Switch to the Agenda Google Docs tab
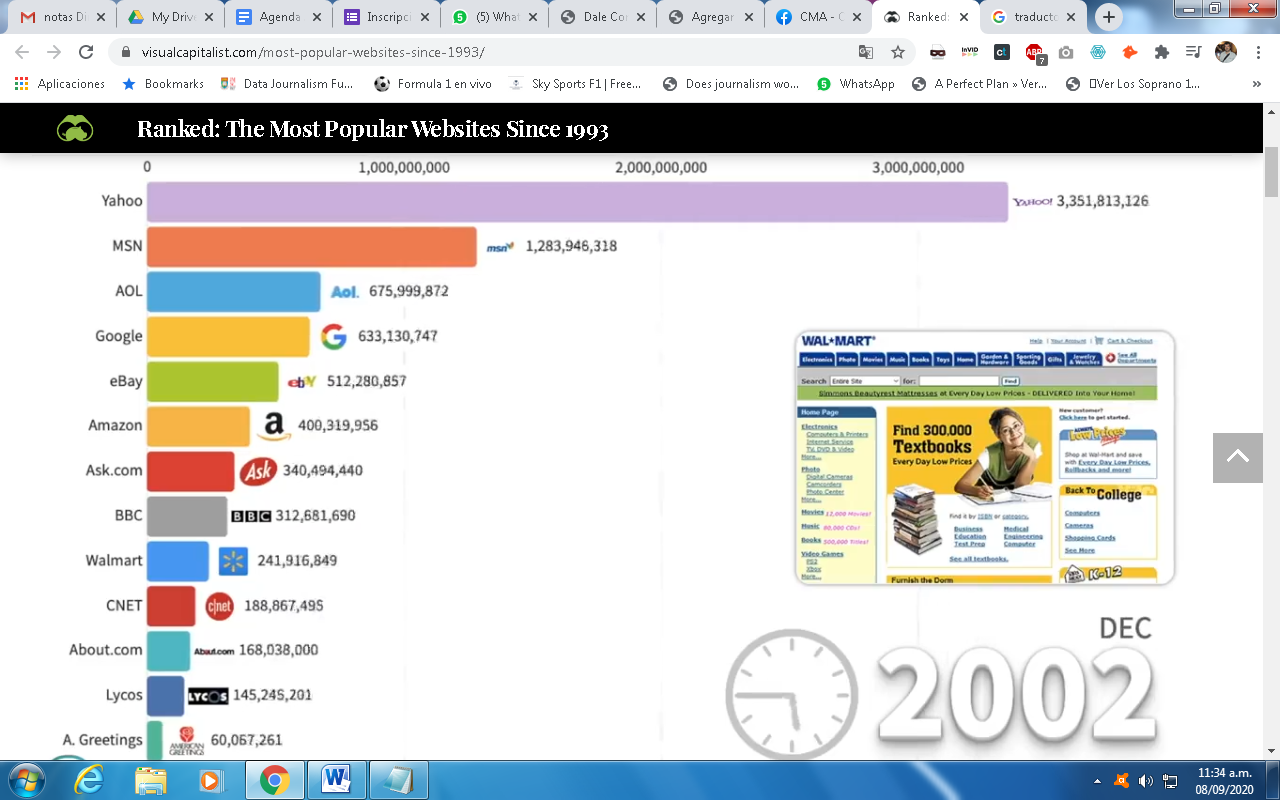Image resolution: width=1280 pixels, height=800 pixels. pos(273,17)
